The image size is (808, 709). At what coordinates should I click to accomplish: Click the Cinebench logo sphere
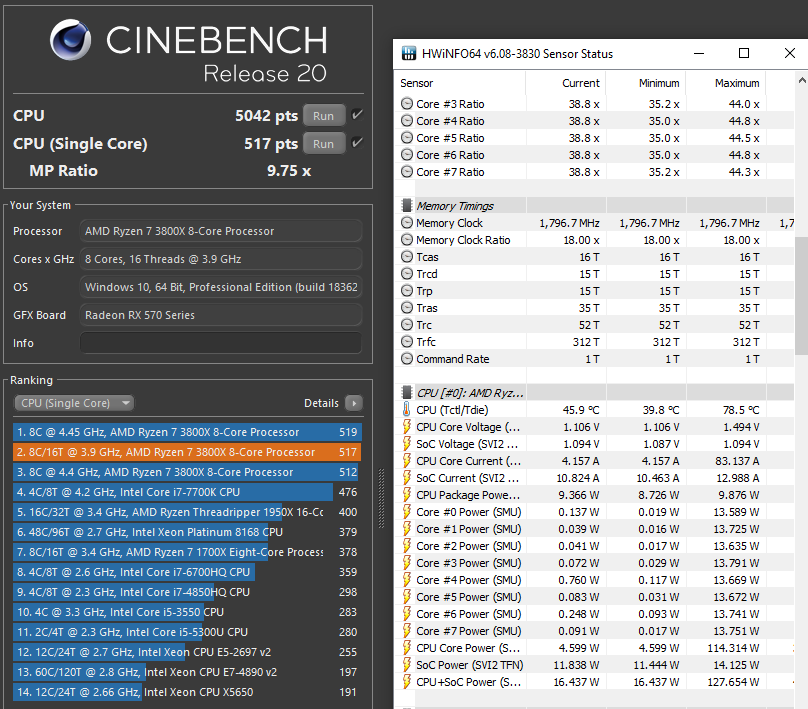[71, 40]
